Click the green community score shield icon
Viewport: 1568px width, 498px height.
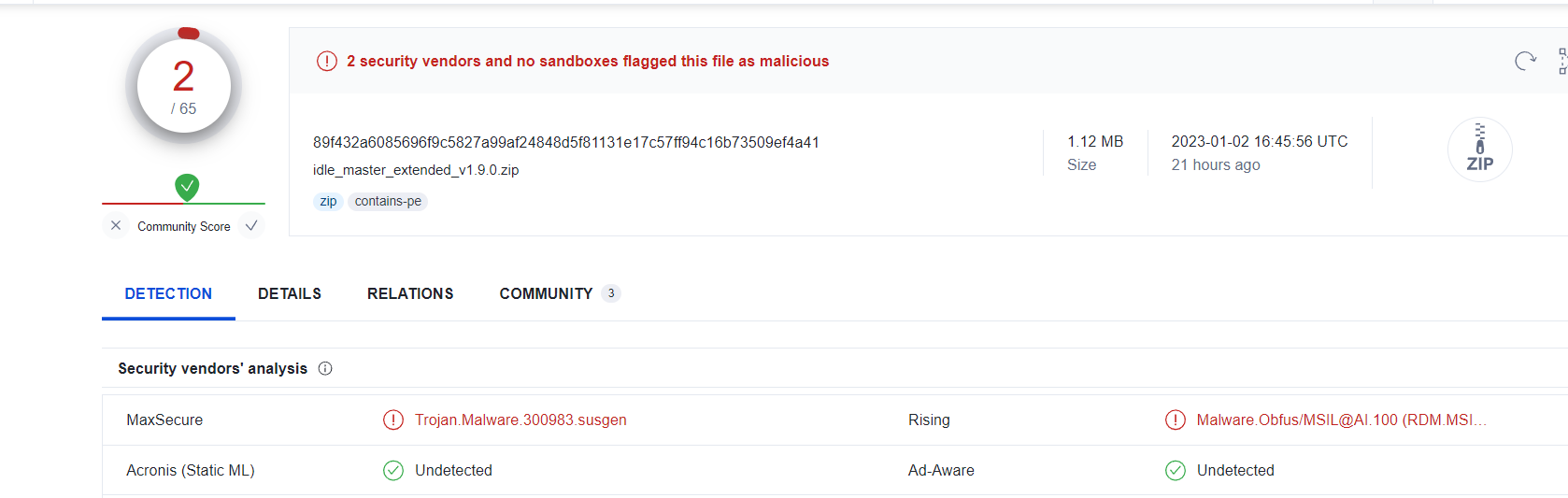[x=187, y=187]
